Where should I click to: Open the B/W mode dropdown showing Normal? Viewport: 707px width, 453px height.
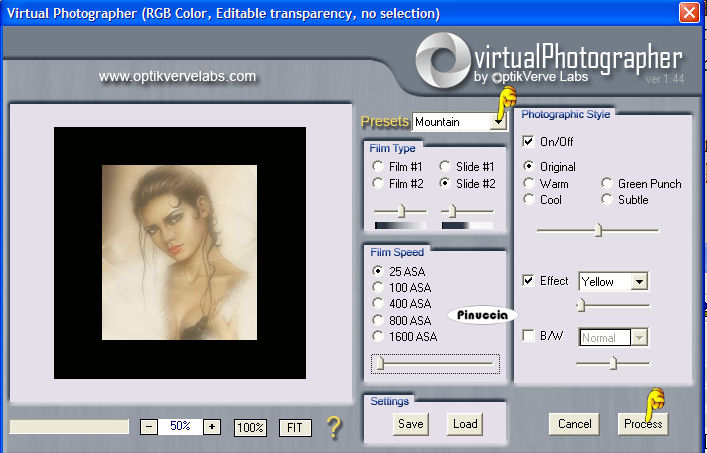pos(639,338)
